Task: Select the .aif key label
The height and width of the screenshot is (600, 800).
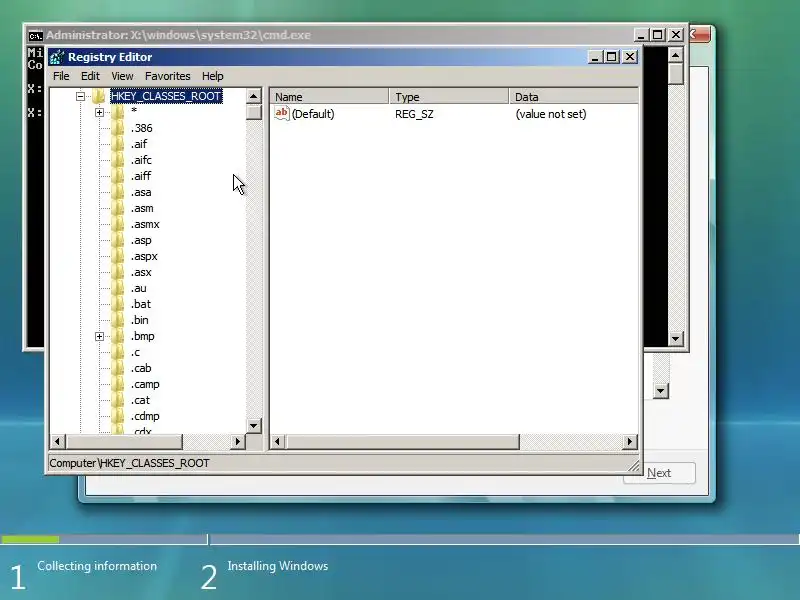Action: [139, 144]
